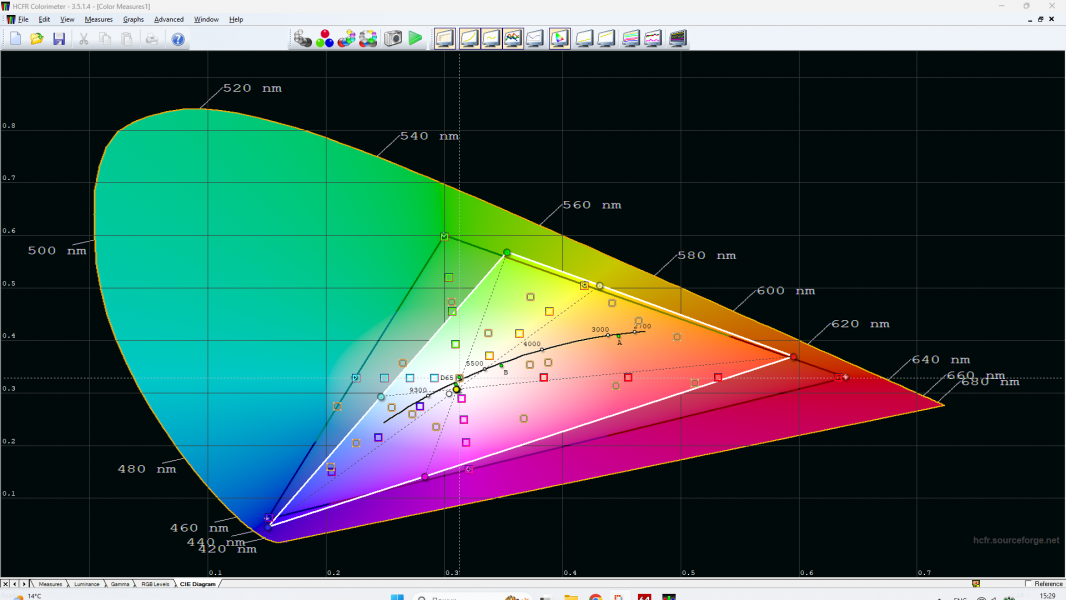Start continuous measures with green play icon
The width and height of the screenshot is (1066, 600).
pyautogui.click(x=415, y=39)
